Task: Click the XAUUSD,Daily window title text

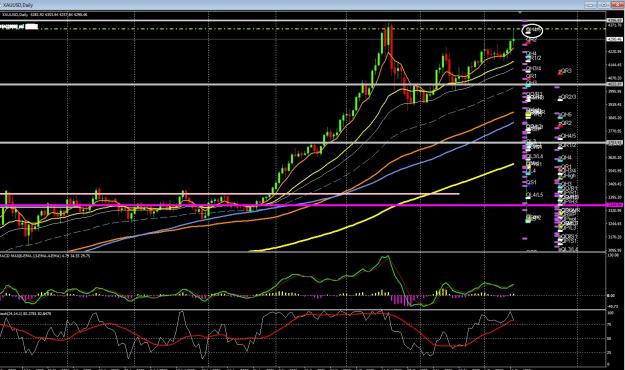Action: pyautogui.click(x=18, y=5)
